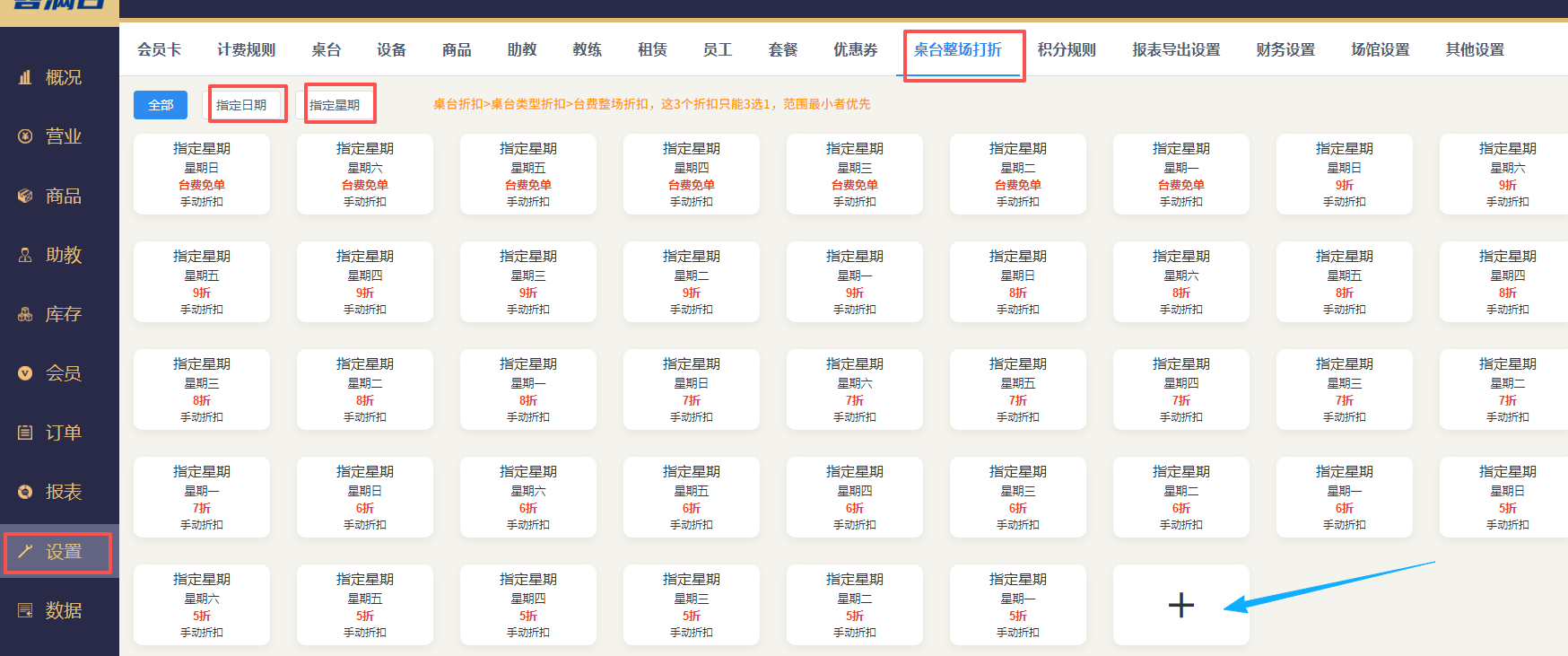Screen dimensions: 1568x656
Task: Open the 星期一 7折 card
Action: pos(202,497)
